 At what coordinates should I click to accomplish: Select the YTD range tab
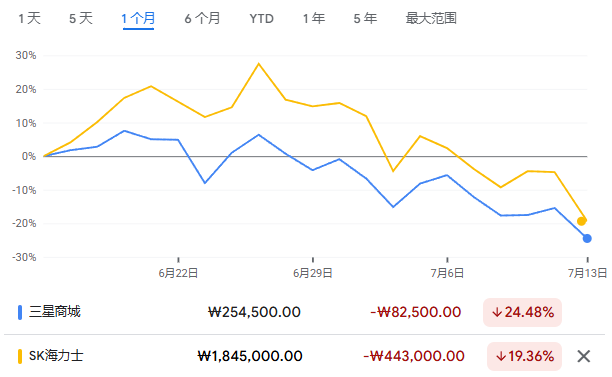pos(262,18)
